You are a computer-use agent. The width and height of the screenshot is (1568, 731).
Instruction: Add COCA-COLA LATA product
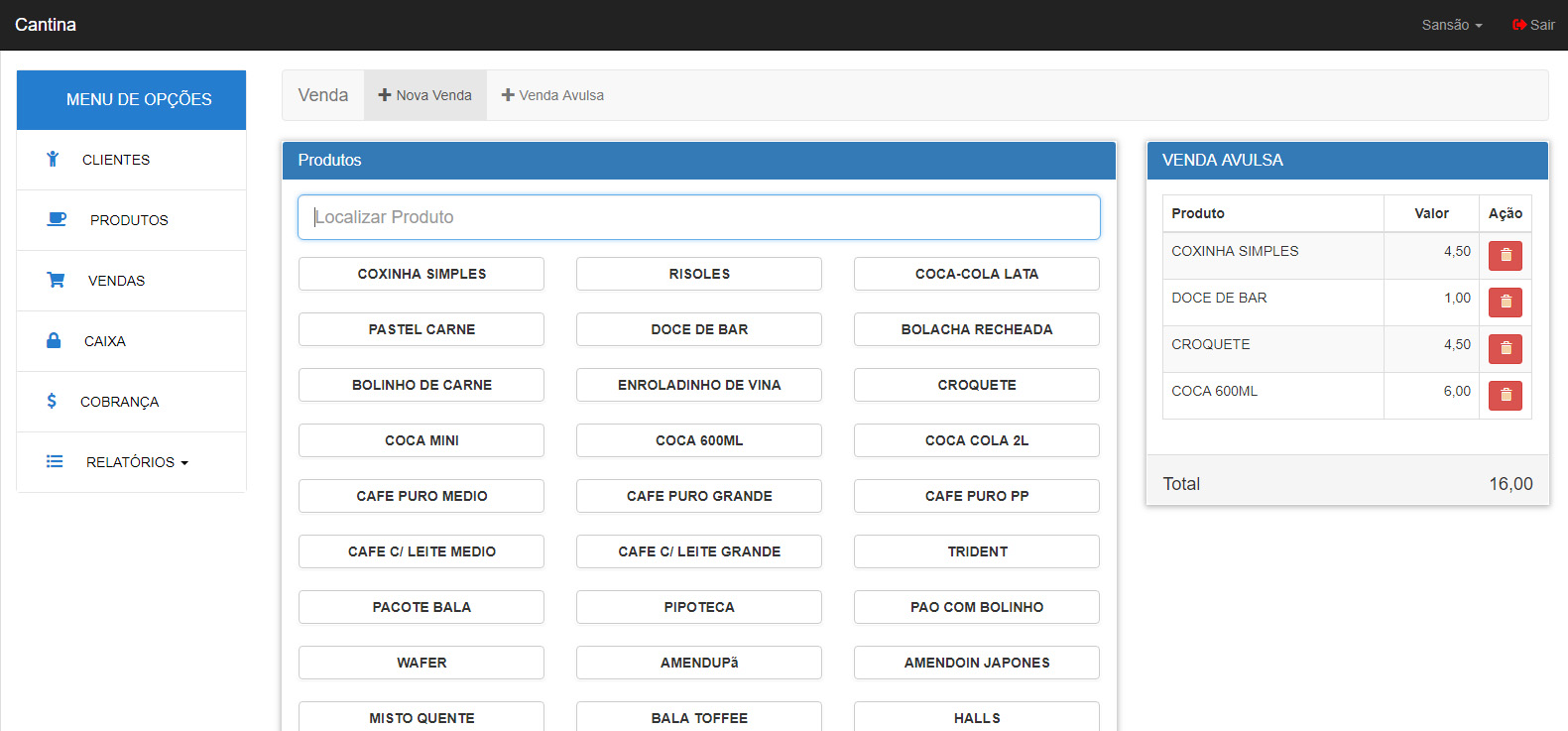click(976, 274)
